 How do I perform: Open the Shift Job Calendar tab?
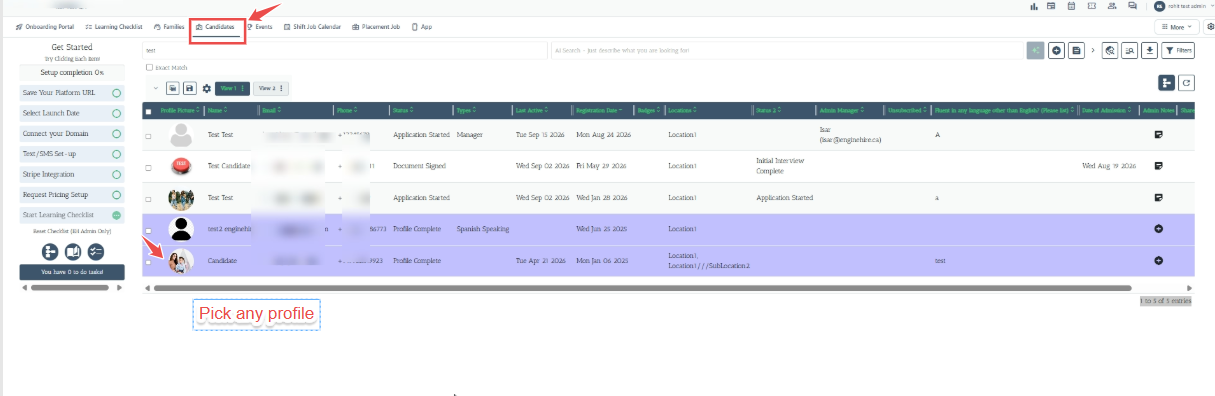[x=312, y=27]
